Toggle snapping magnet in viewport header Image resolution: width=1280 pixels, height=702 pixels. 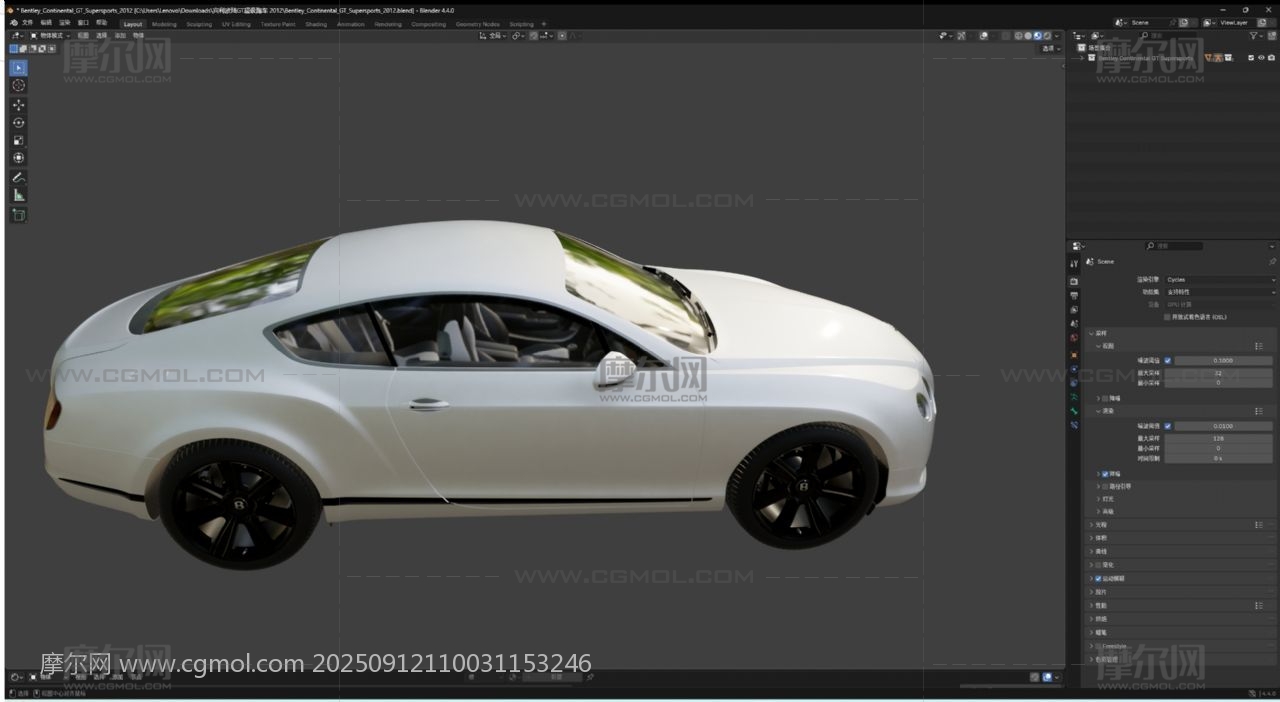point(533,35)
